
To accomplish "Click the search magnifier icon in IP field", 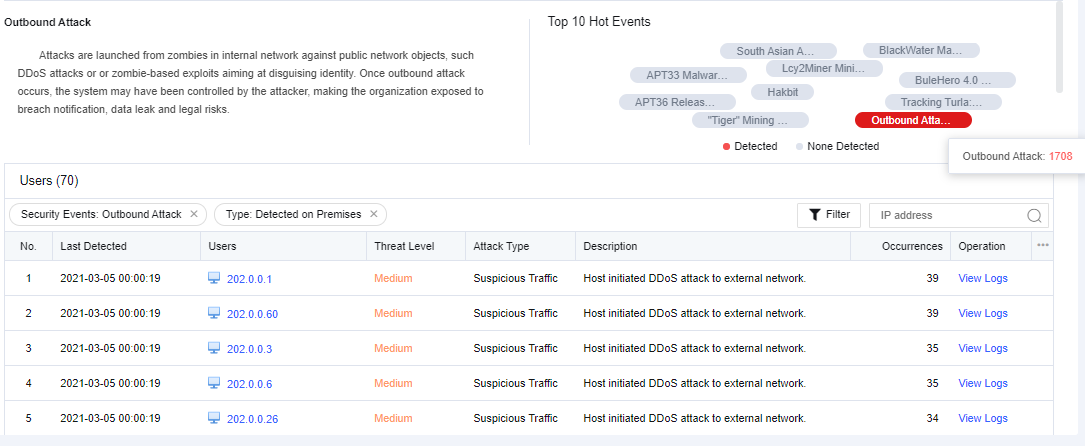I will pyautogui.click(x=1034, y=215).
